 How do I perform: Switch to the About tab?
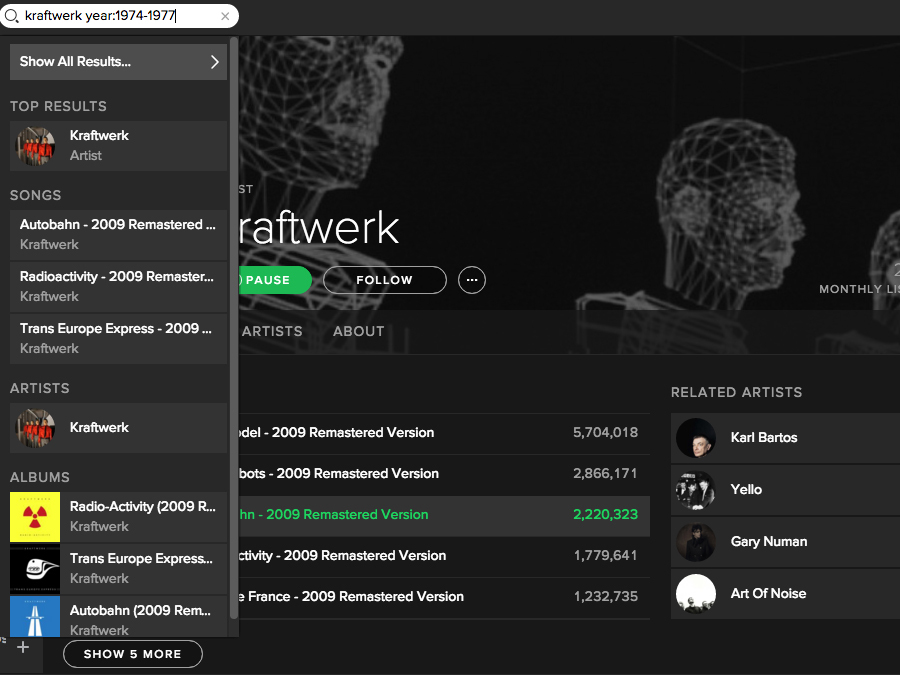359,331
